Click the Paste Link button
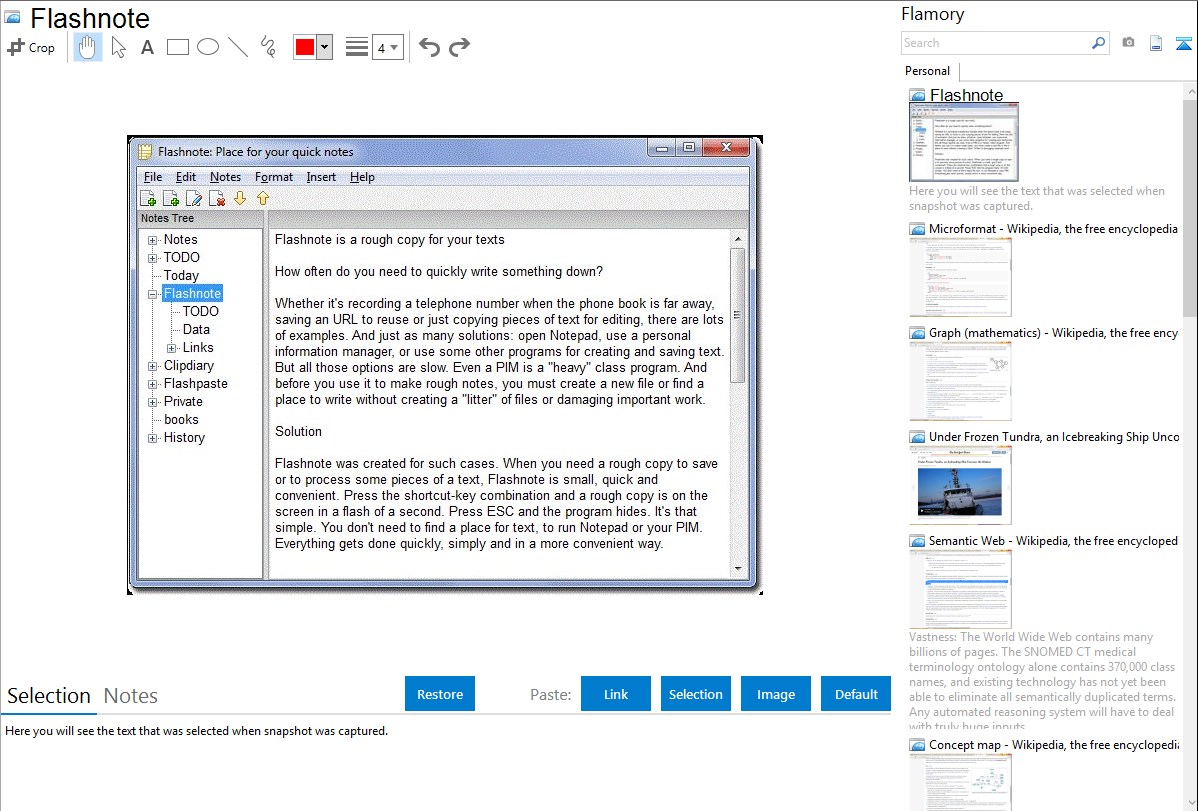Screen dimensions: 1198x811 [x=616, y=694]
